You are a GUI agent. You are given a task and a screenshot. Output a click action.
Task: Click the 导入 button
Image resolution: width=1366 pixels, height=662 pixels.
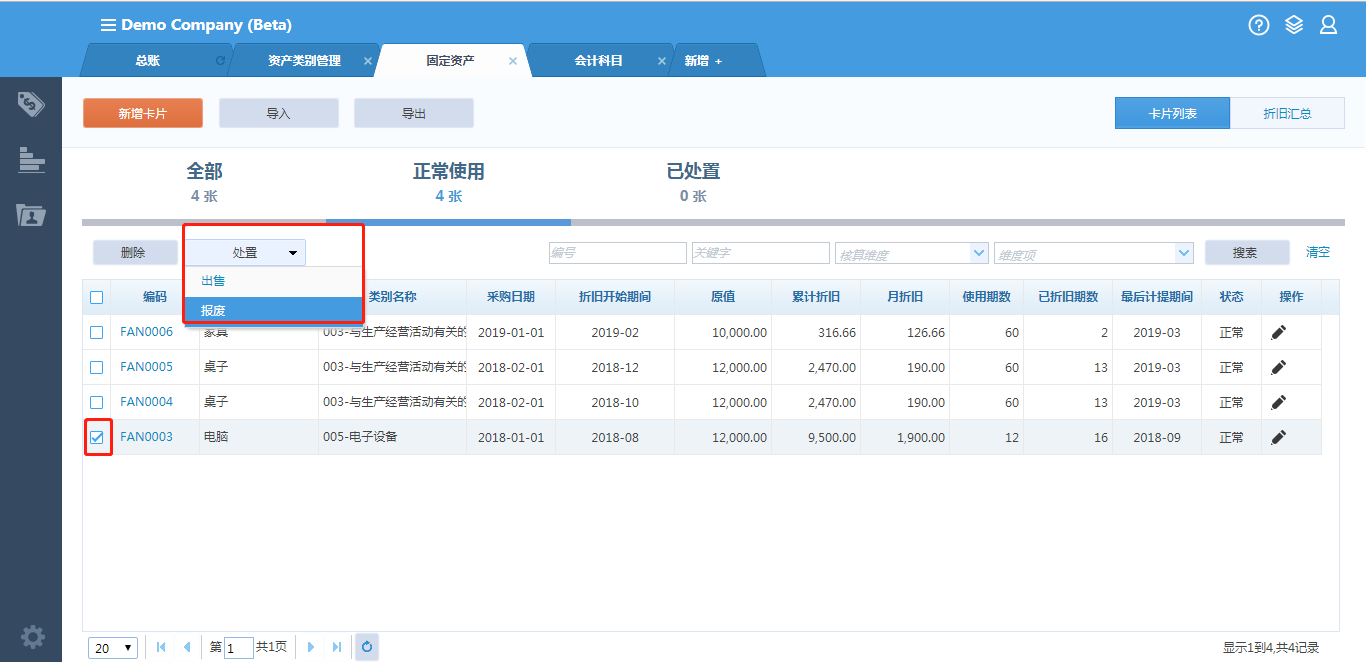279,113
